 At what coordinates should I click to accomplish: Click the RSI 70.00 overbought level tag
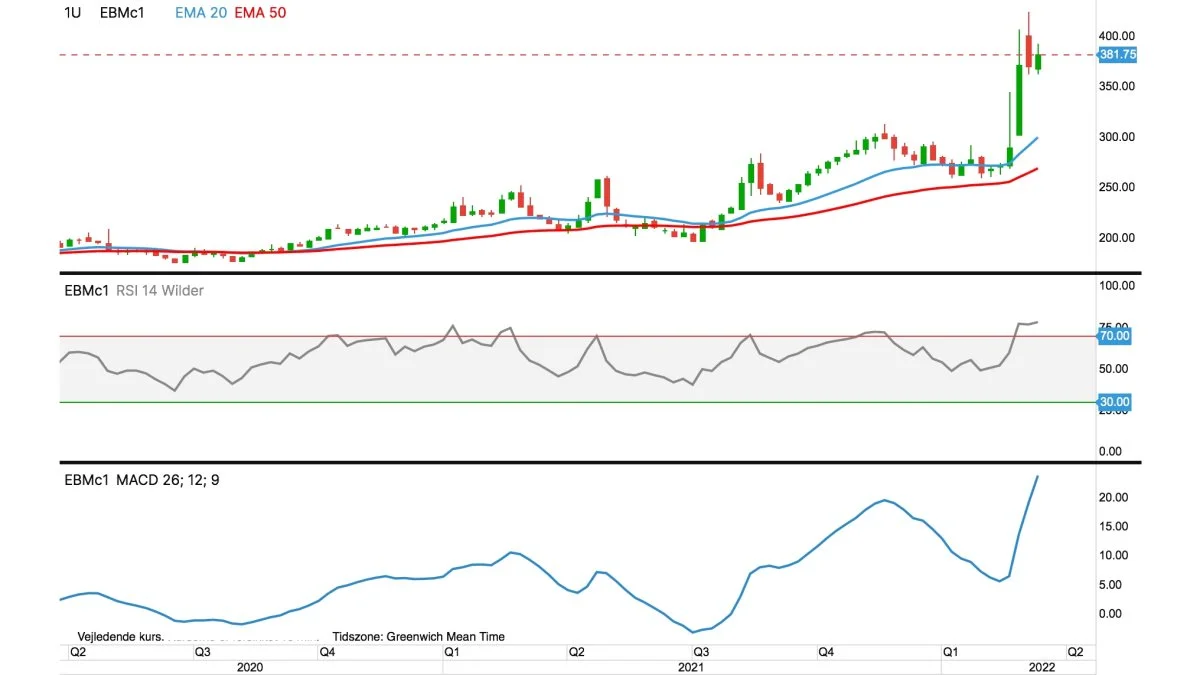coord(1114,337)
